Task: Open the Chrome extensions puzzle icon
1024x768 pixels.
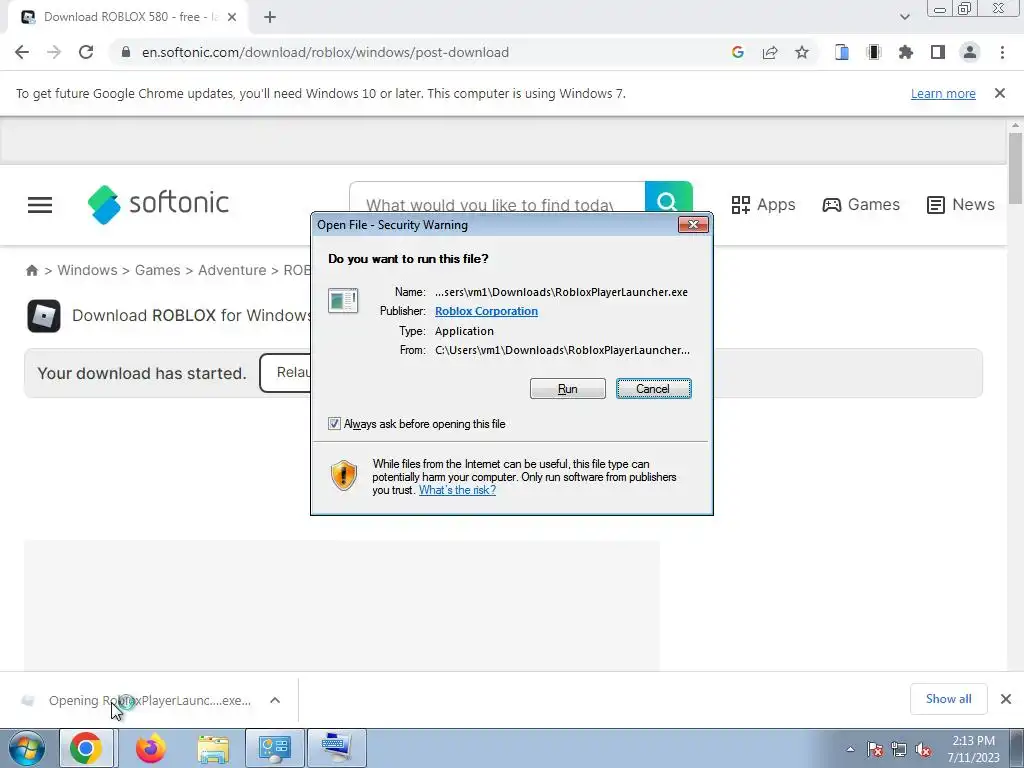Action: (x=906, y=52)
